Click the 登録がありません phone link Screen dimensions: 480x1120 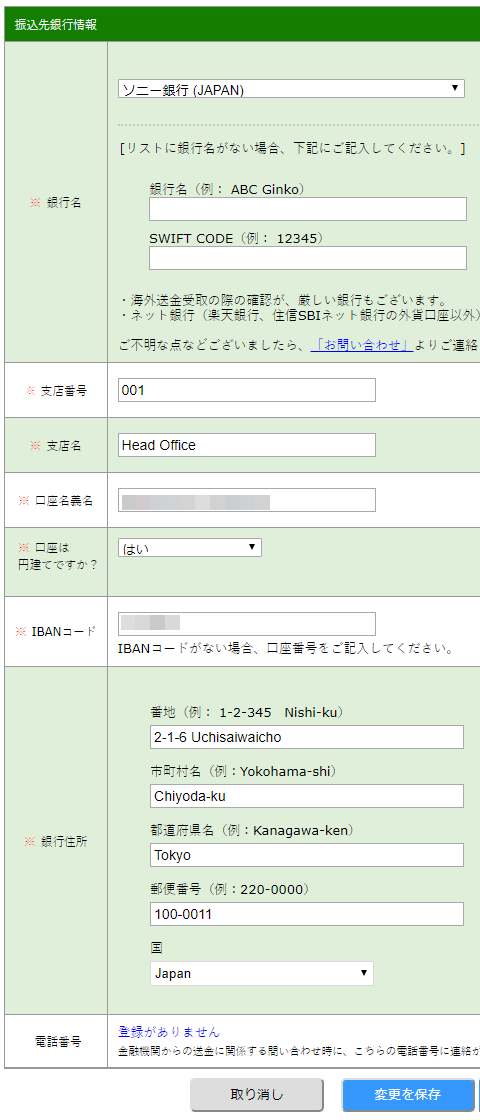point(169,1032)
